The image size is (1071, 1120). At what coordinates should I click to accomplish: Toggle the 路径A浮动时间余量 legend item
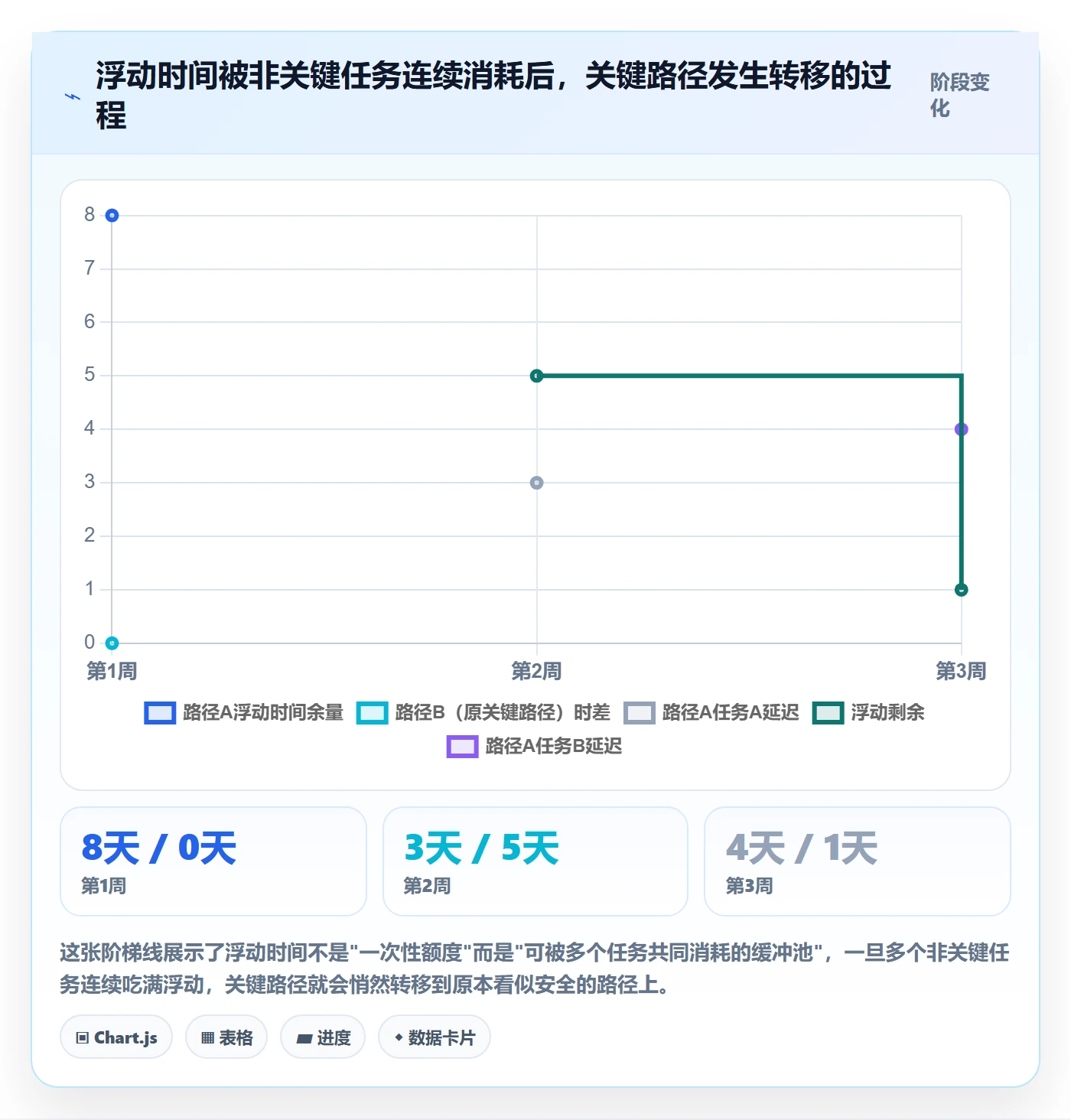pos(244,712)
